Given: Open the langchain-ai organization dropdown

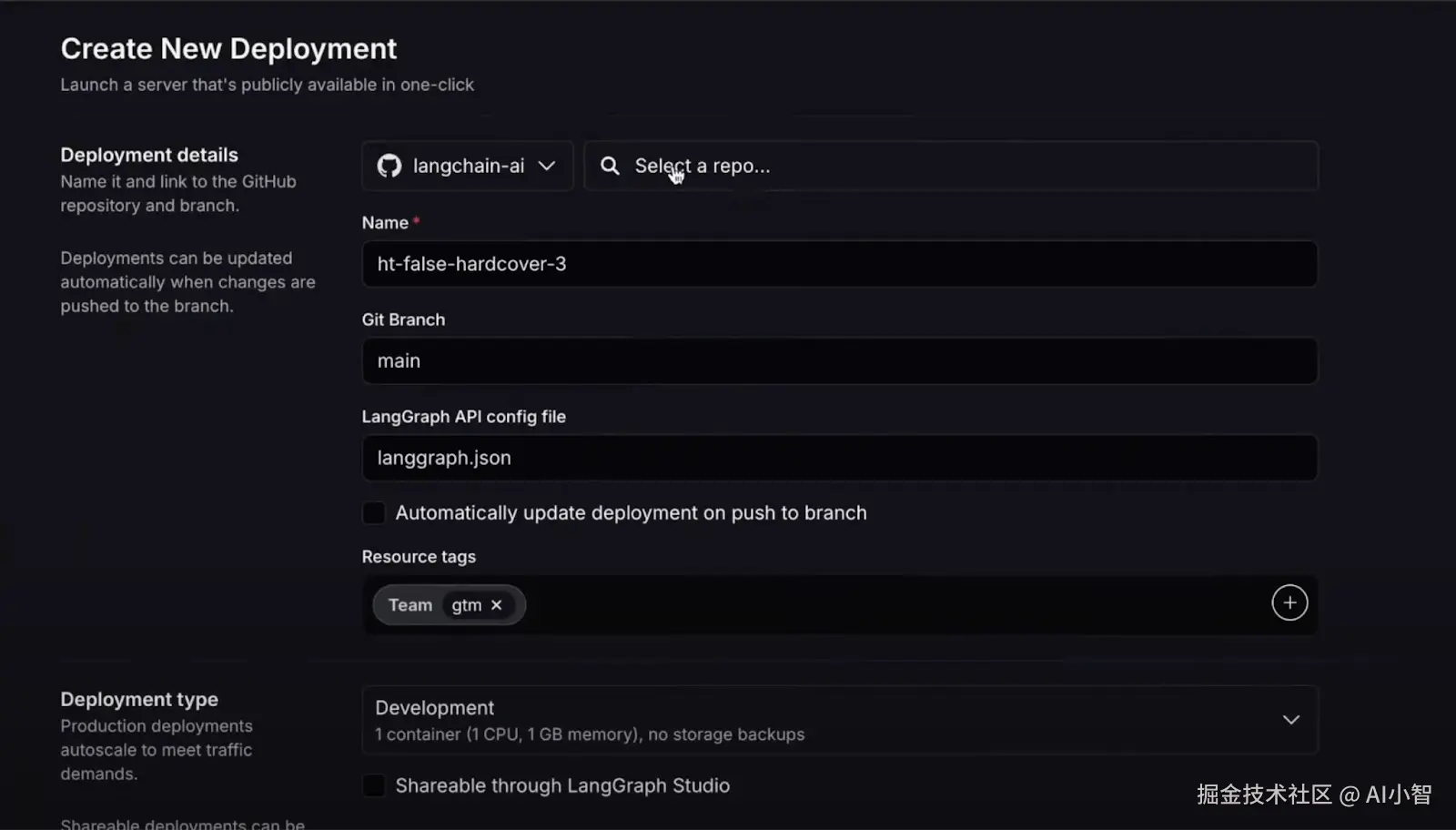Looking at the screenshot, I should (x=467, y=166).
